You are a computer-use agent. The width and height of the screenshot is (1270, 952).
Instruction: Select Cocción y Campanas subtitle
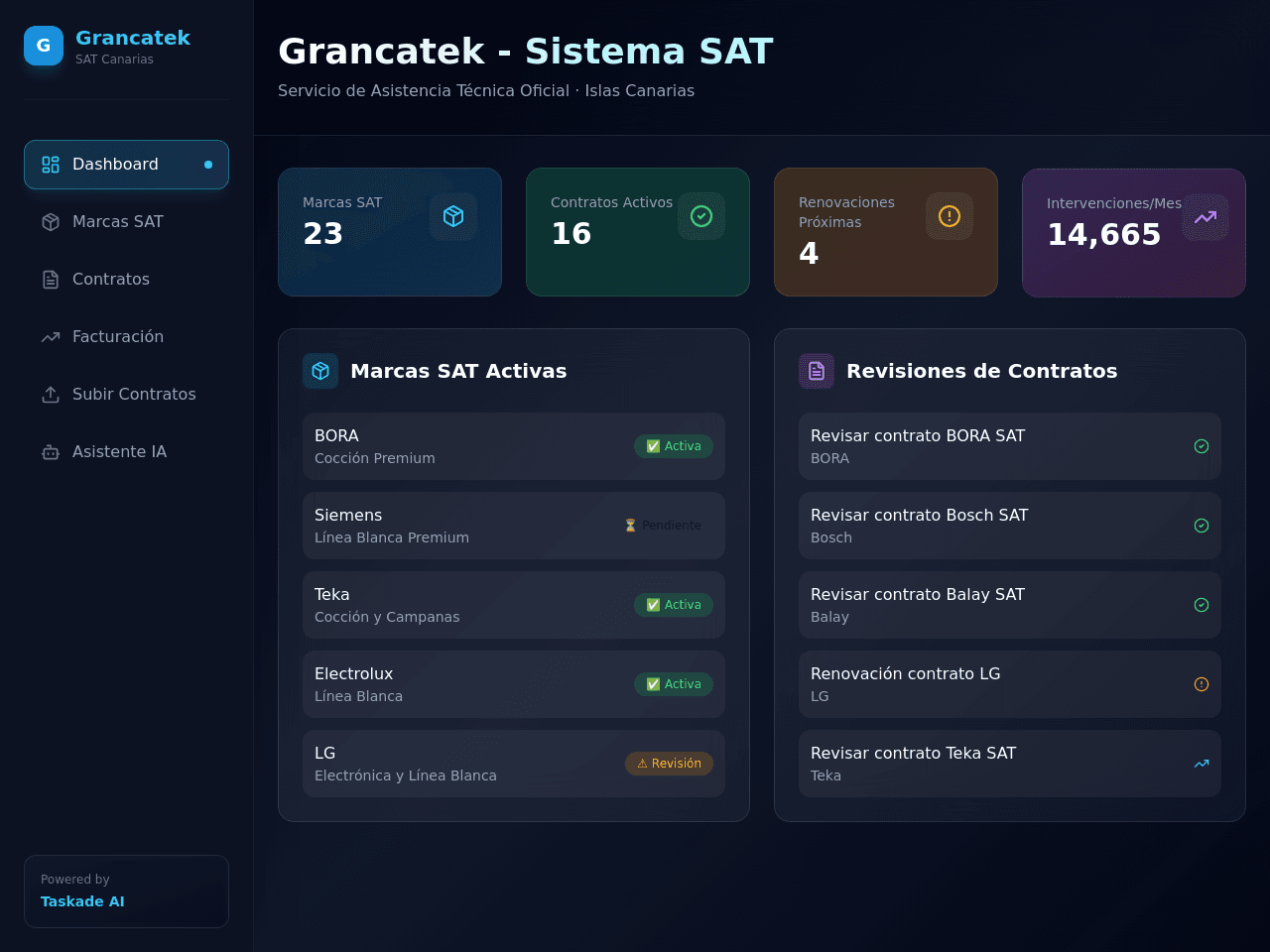387,617
